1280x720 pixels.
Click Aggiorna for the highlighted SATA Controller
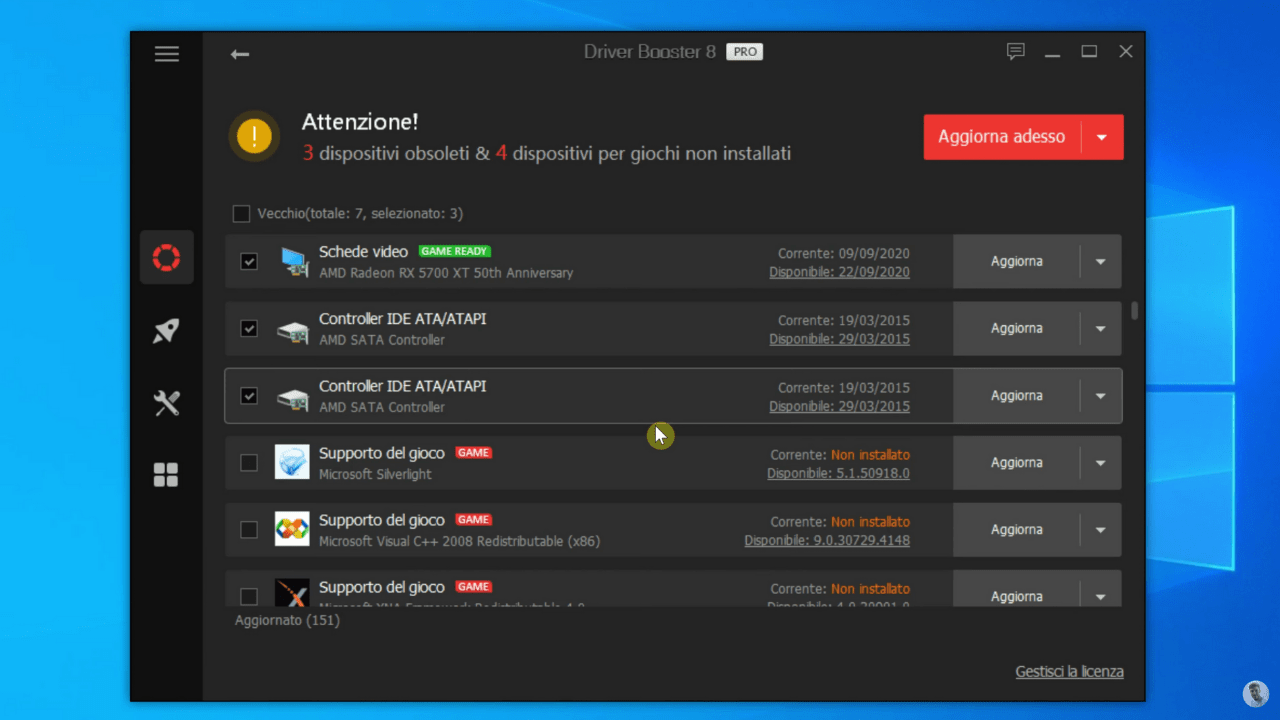(1017, 396)
